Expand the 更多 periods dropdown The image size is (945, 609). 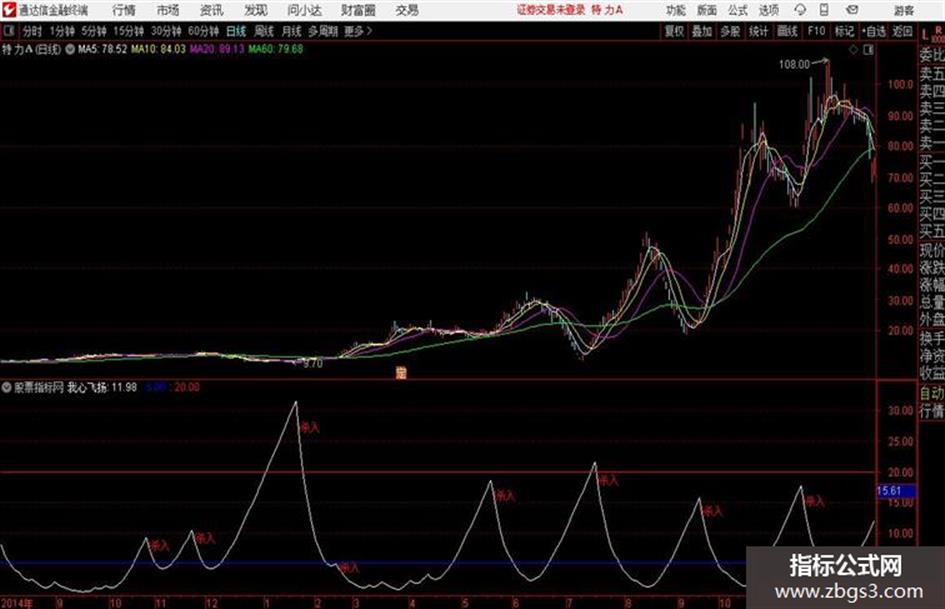359,31
